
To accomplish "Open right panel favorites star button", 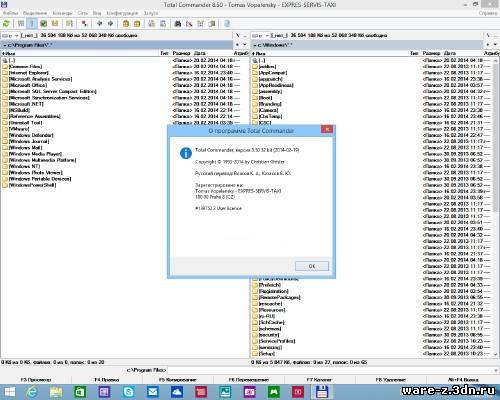I will 487,44.
